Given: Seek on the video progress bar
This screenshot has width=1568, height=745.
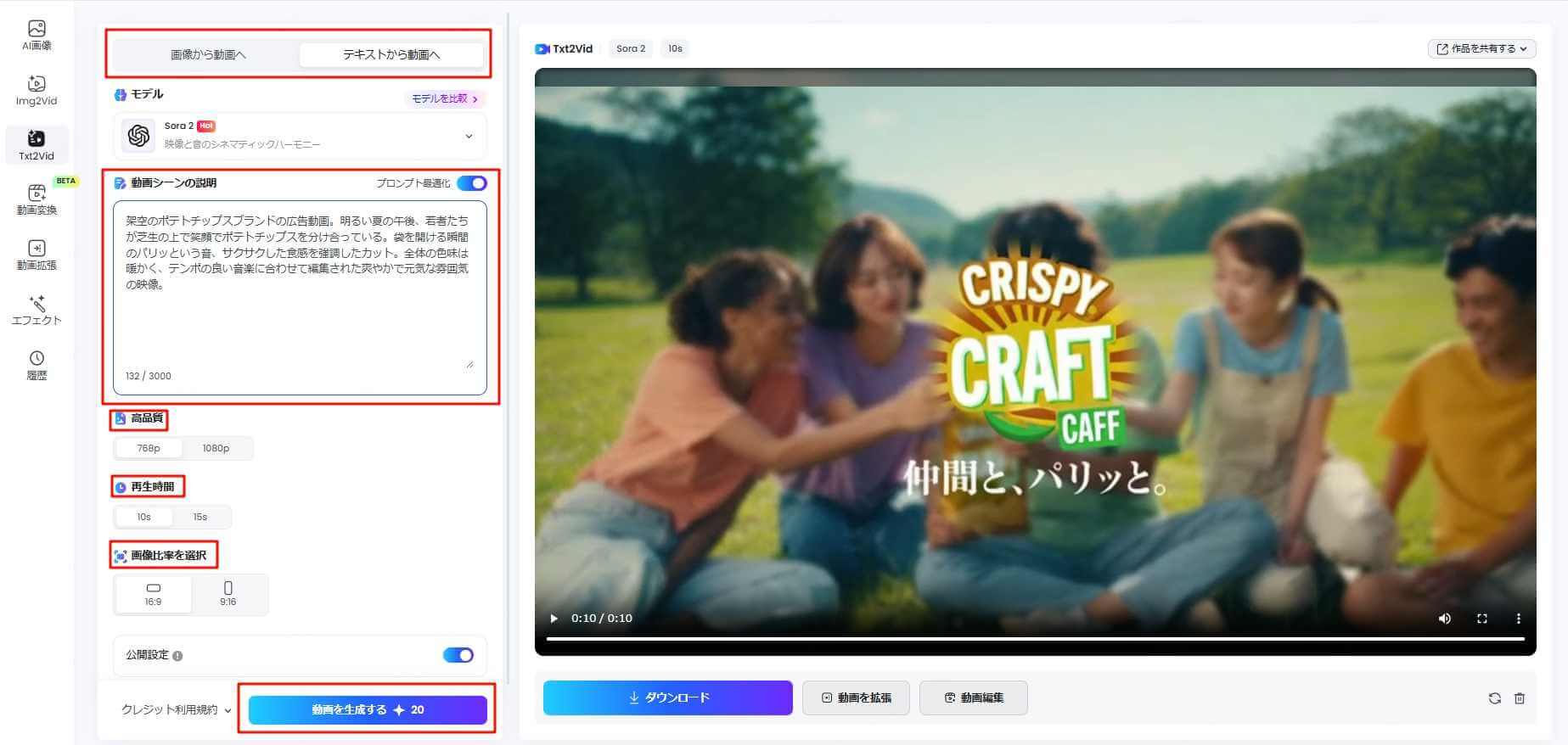Looking at the screenshot, I should [1036, 639].
